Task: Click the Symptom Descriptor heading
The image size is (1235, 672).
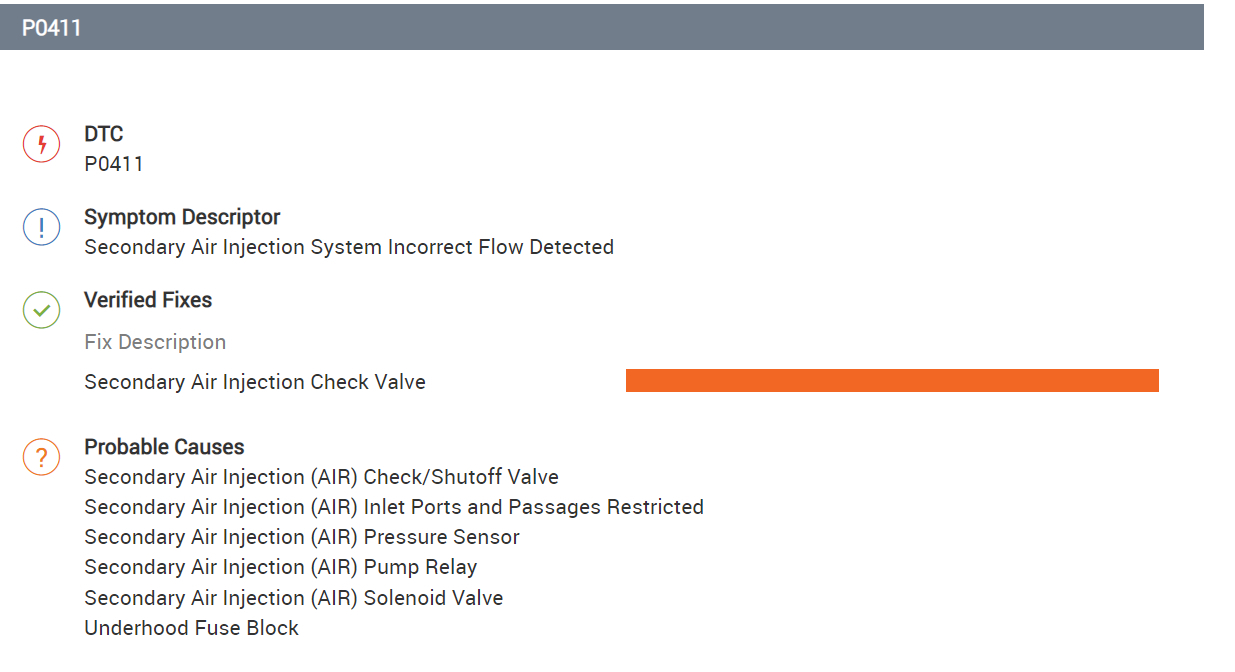Action: pyautogui.click(x=182, y=217)
